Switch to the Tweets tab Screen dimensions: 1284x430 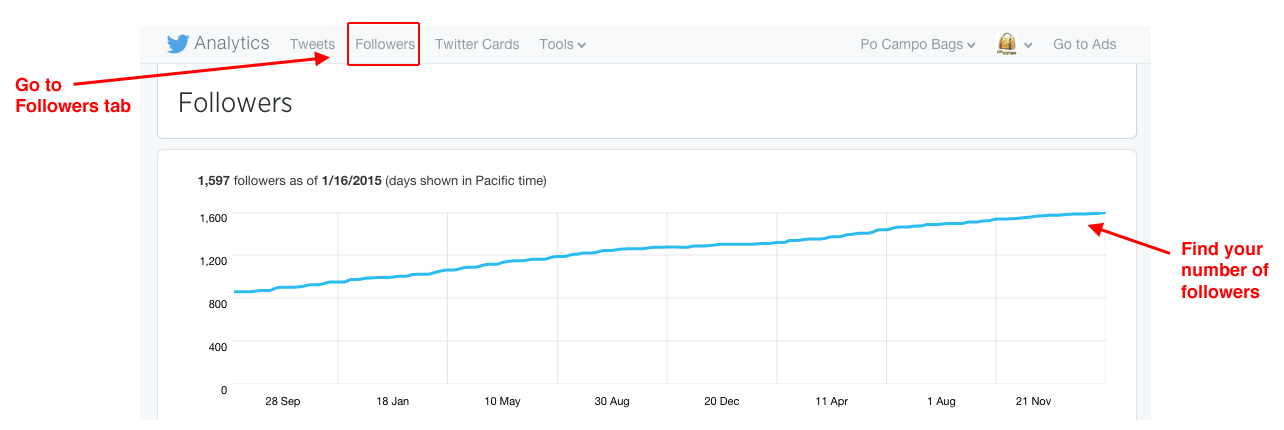pyautogui.click(x=312, y=44)
